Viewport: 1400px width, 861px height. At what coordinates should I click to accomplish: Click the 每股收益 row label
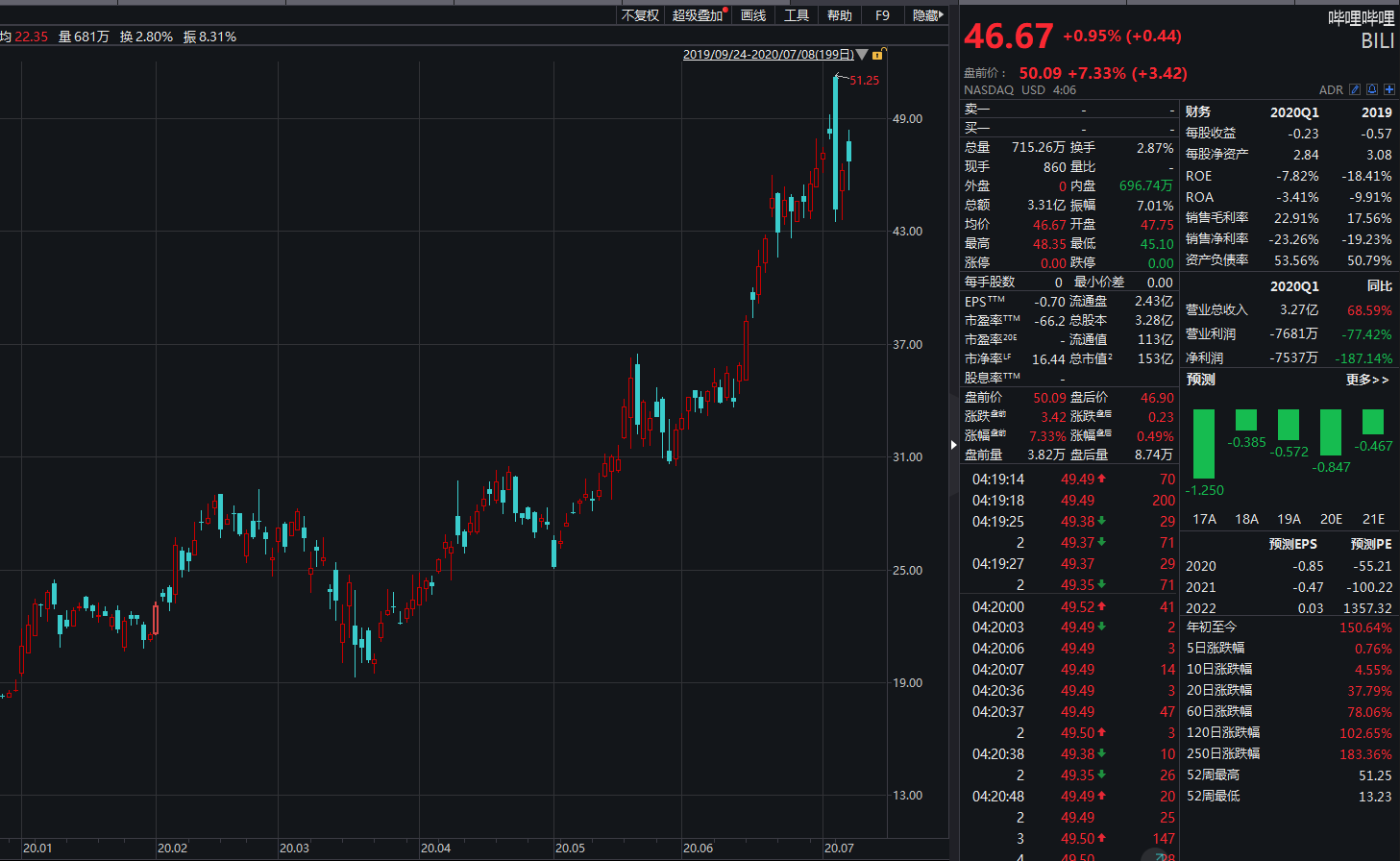[x=1211, y=133]
